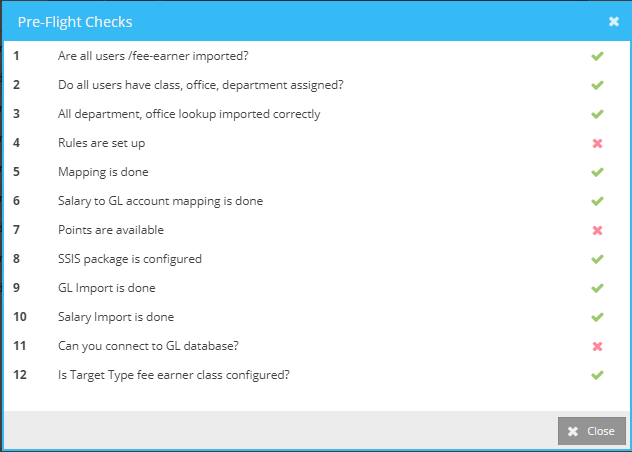This screenshot has width=632, height=452.
Task: Click the checkmark beside class, office, department assigned
Action: (597, 85)
